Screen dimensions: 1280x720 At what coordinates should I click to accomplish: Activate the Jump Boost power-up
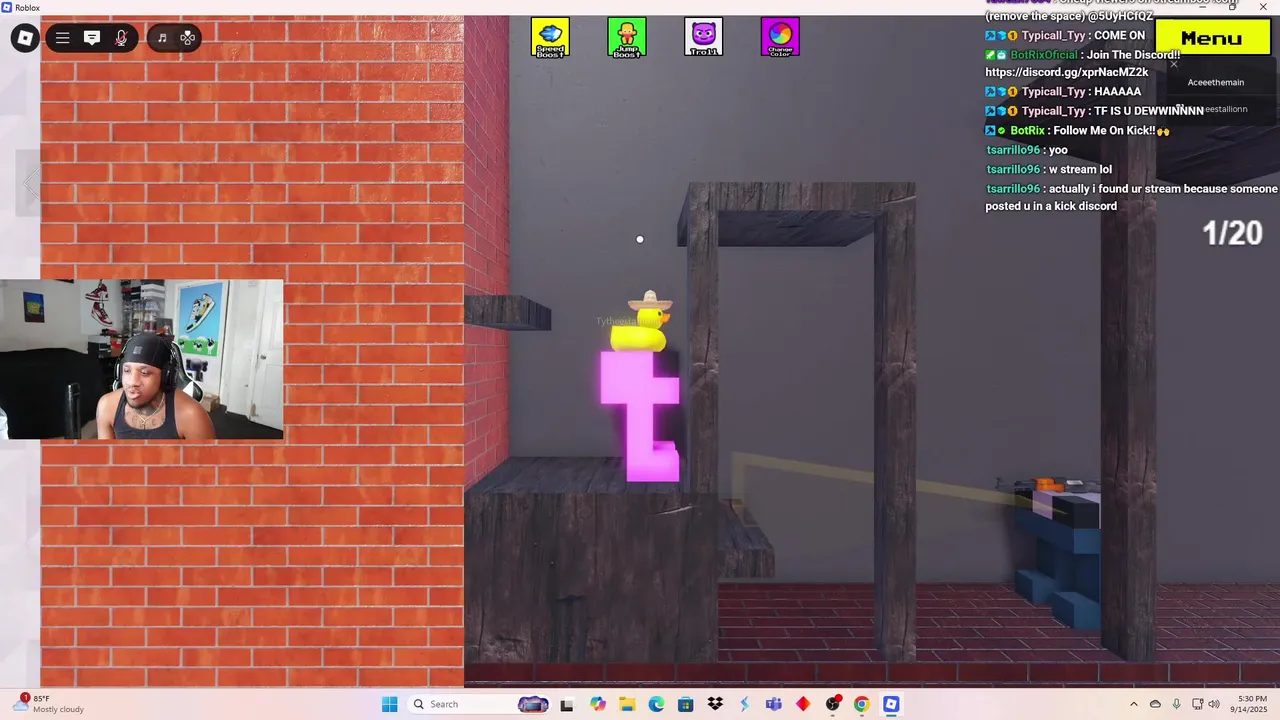click(627, 37)
